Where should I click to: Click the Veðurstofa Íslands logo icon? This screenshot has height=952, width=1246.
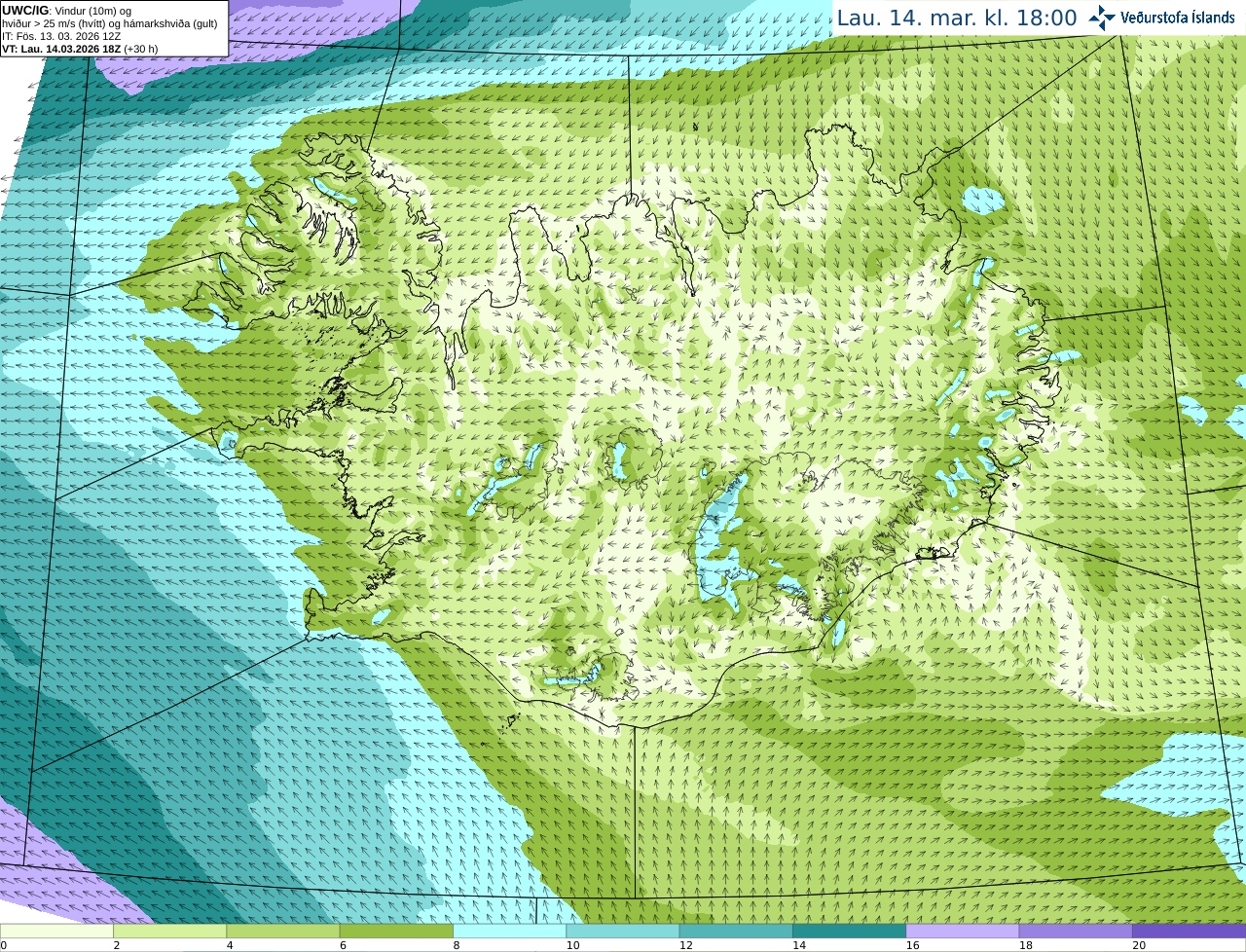(x=1102, y=18)
